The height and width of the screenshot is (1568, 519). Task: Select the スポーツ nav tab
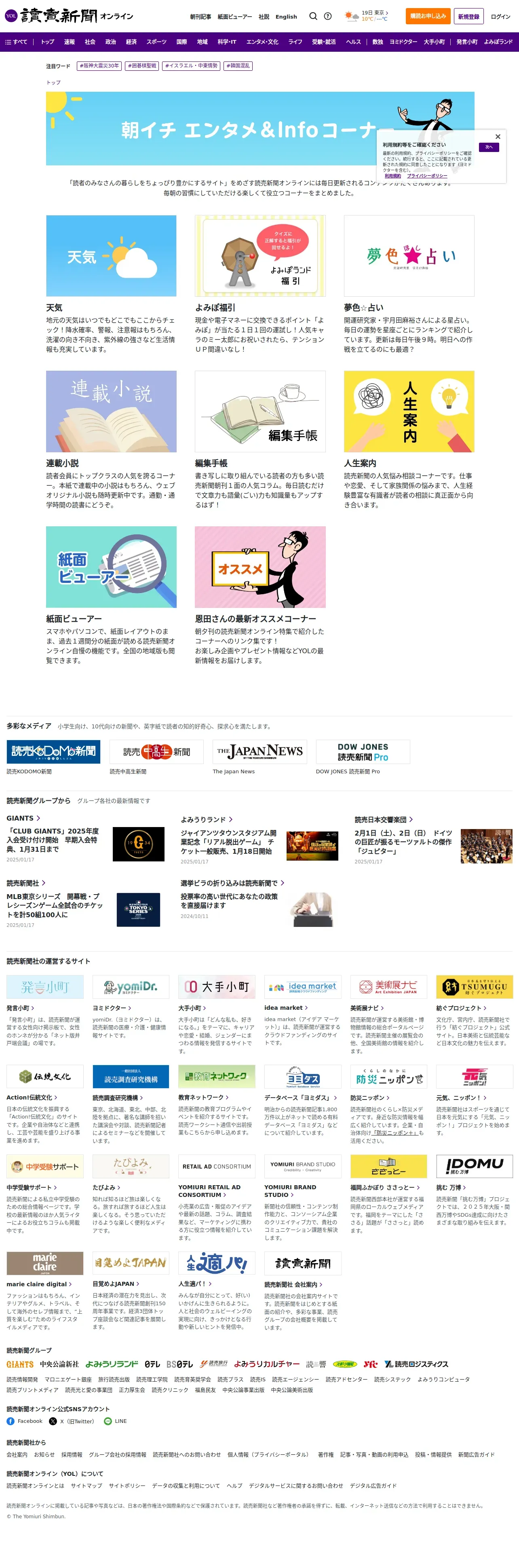point(156,42)
